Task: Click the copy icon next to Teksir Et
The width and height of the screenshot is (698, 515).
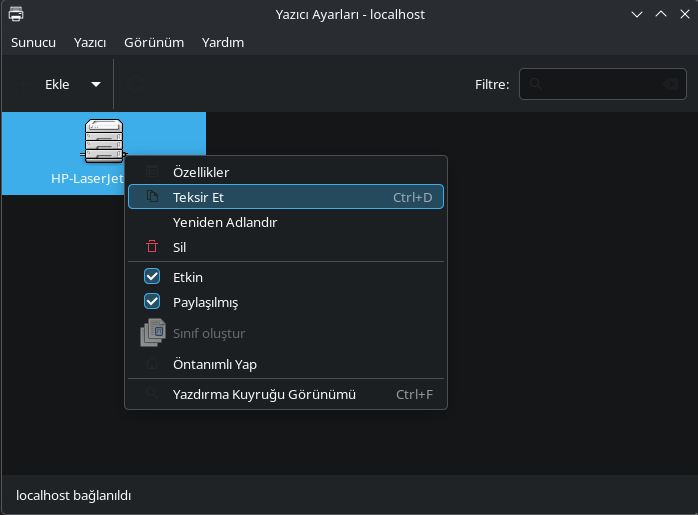Action: coord(152,196)
